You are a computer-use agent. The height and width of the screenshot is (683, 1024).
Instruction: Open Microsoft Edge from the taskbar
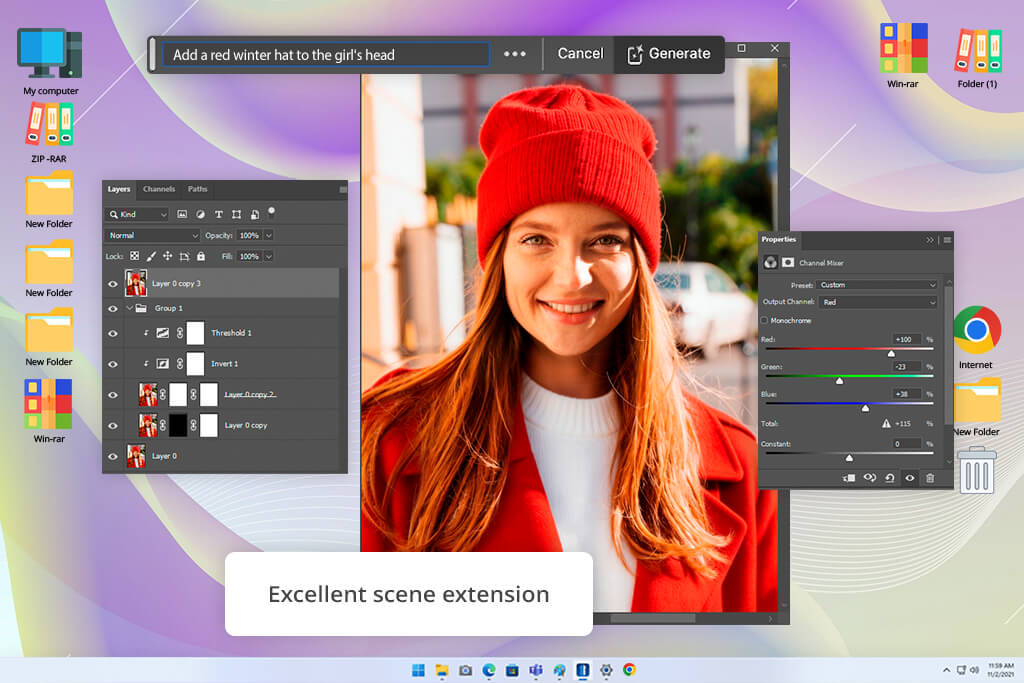pos(488,670)
